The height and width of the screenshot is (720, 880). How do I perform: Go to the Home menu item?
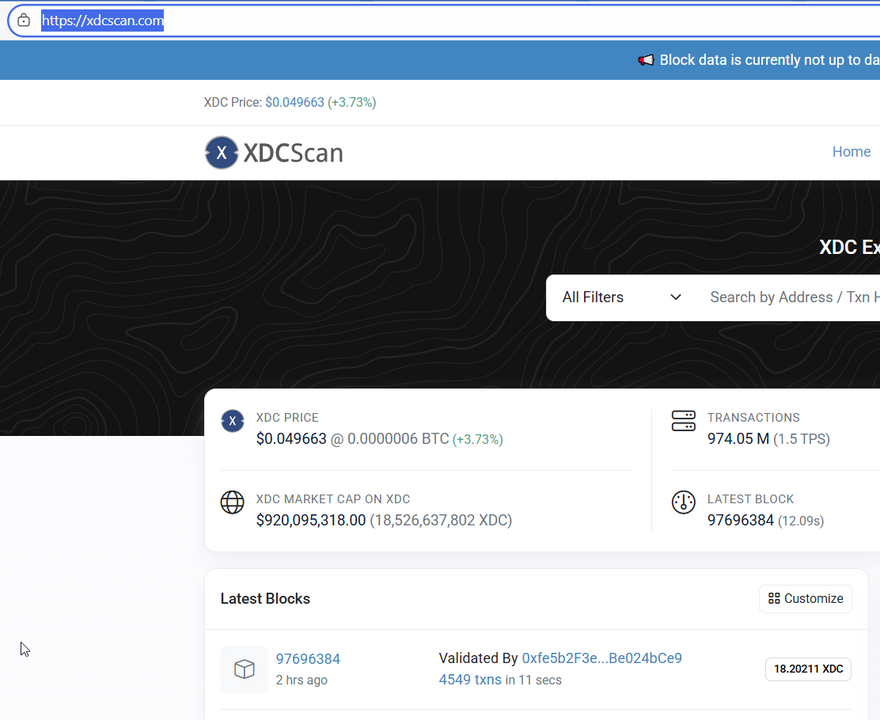[851, 152]
